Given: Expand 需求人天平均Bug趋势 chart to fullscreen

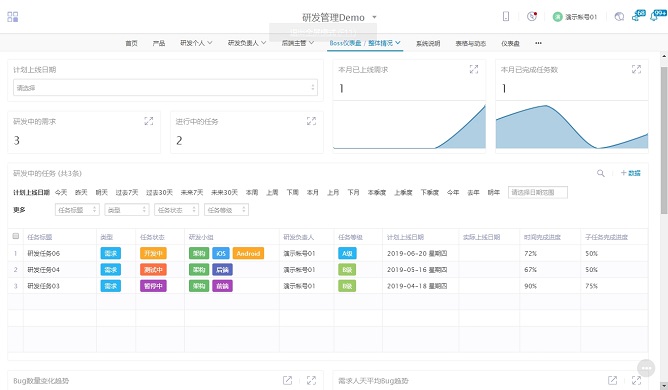Looking at the screenshot, I should click(636, 380).
